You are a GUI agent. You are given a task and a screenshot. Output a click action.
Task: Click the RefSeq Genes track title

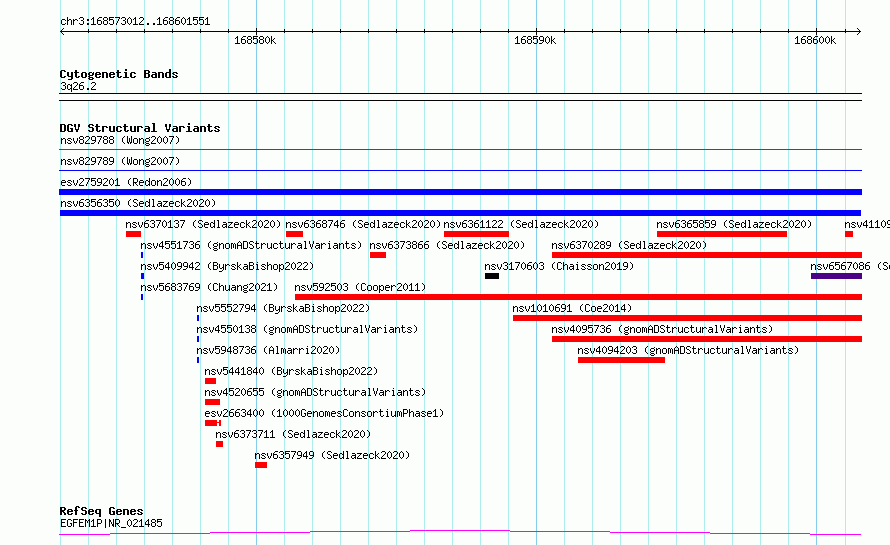pyautogui.click(x=101, y=511)
